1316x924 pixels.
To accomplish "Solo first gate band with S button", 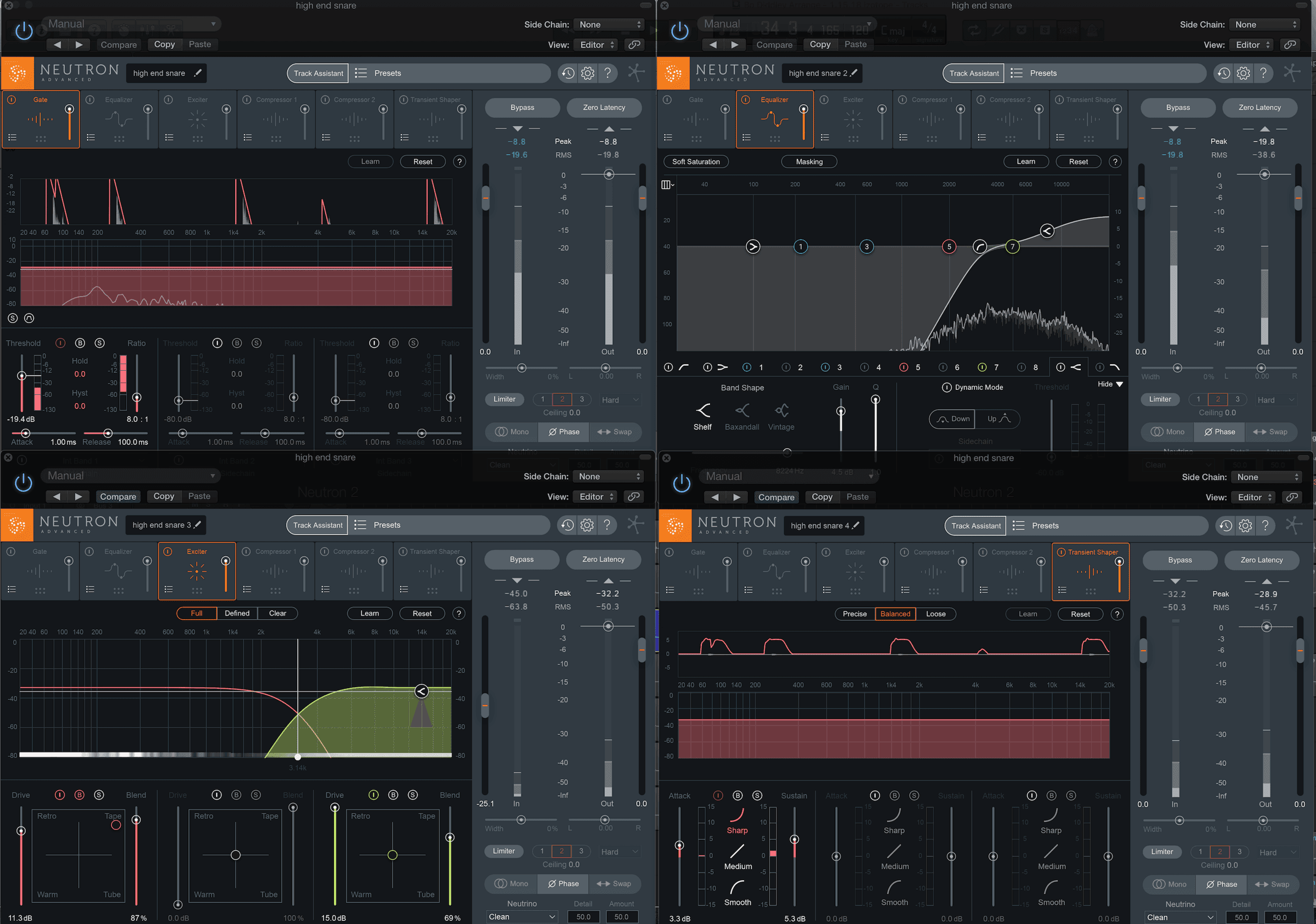I will click(x=100, y=343).
